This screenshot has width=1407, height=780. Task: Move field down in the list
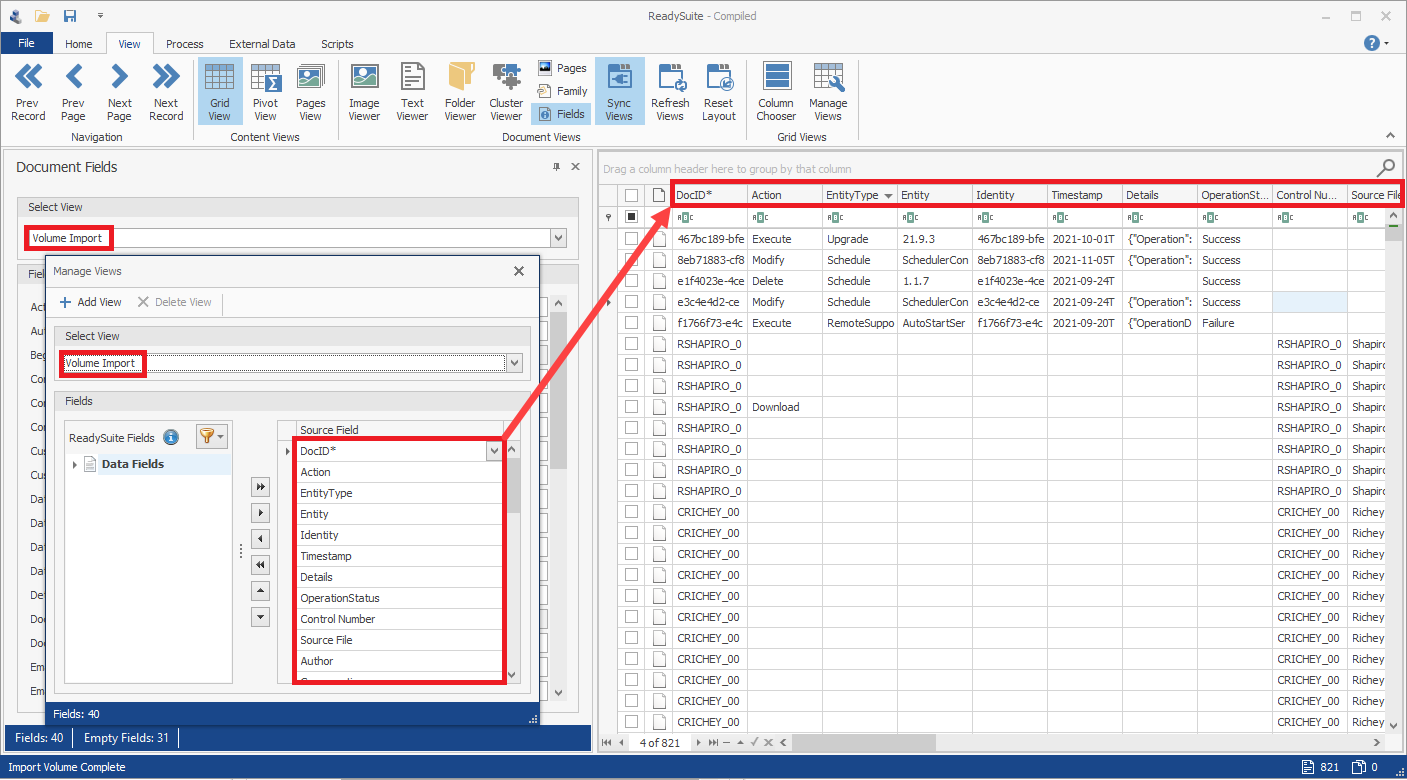tap(260, 617)
